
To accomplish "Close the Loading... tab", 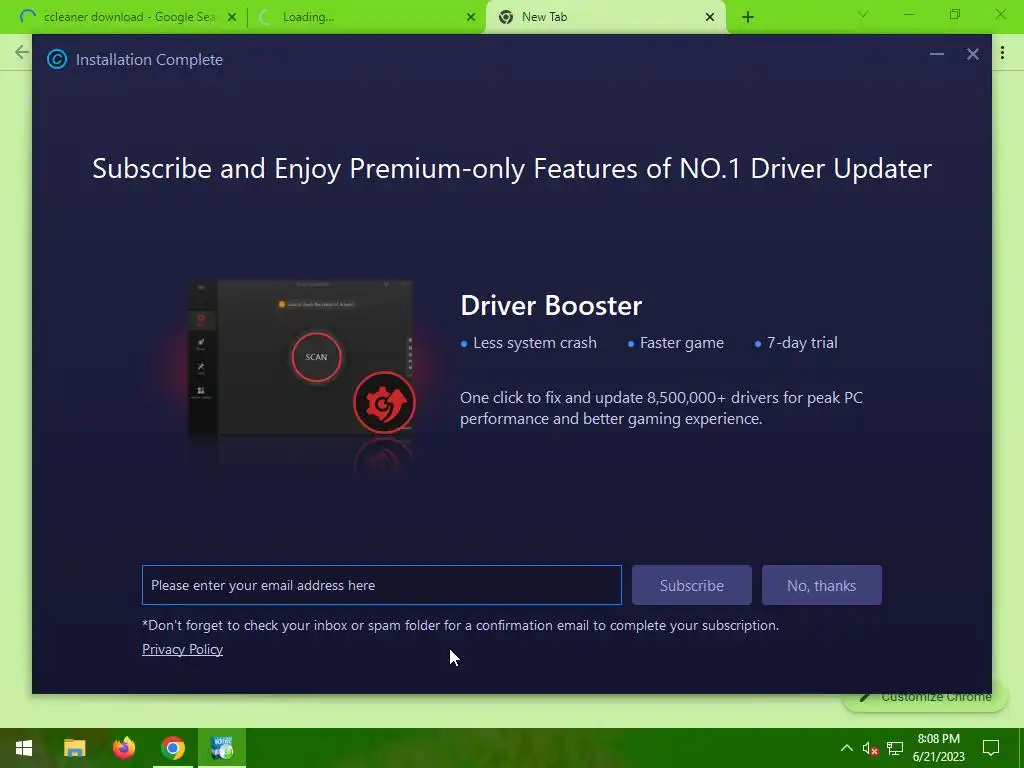I will tap(471, 18).
